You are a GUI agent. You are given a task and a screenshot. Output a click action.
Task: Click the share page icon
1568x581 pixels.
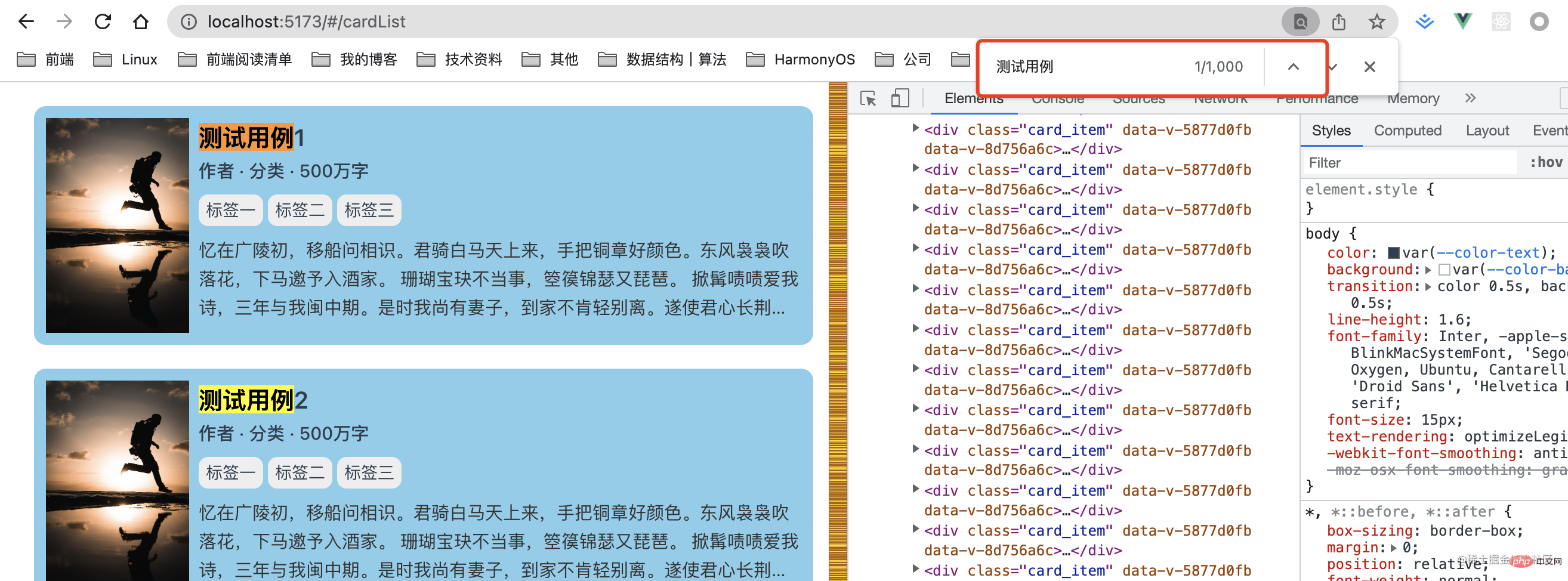1338,22
